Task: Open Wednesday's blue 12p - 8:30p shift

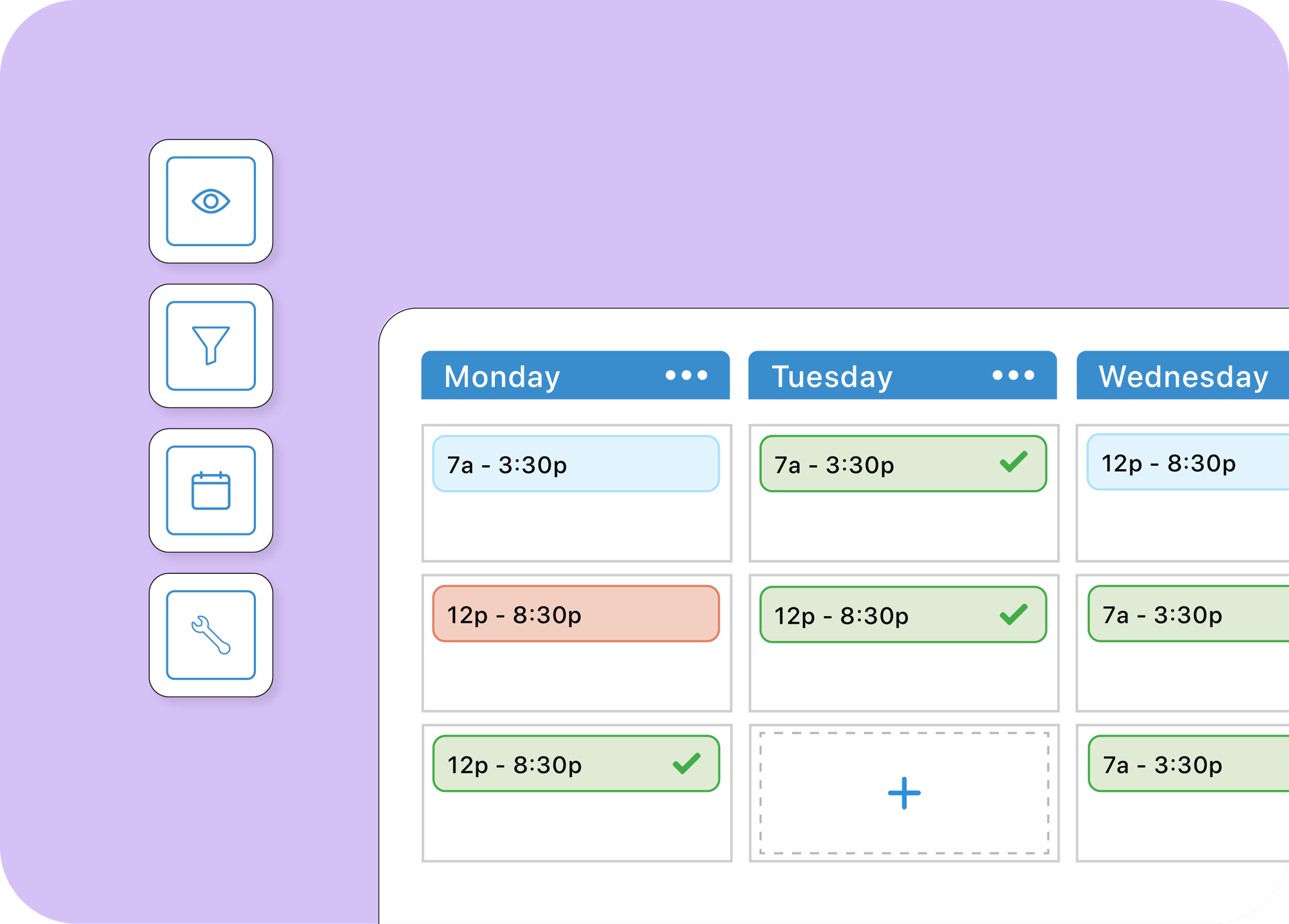Action: tap(1188, 462)
